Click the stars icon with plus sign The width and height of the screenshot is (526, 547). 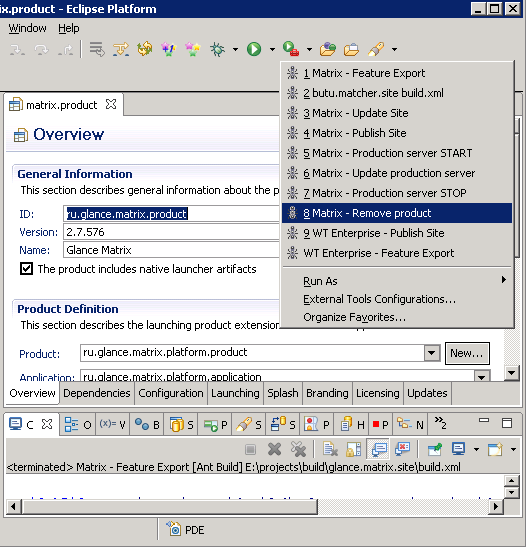coord(168,49)
